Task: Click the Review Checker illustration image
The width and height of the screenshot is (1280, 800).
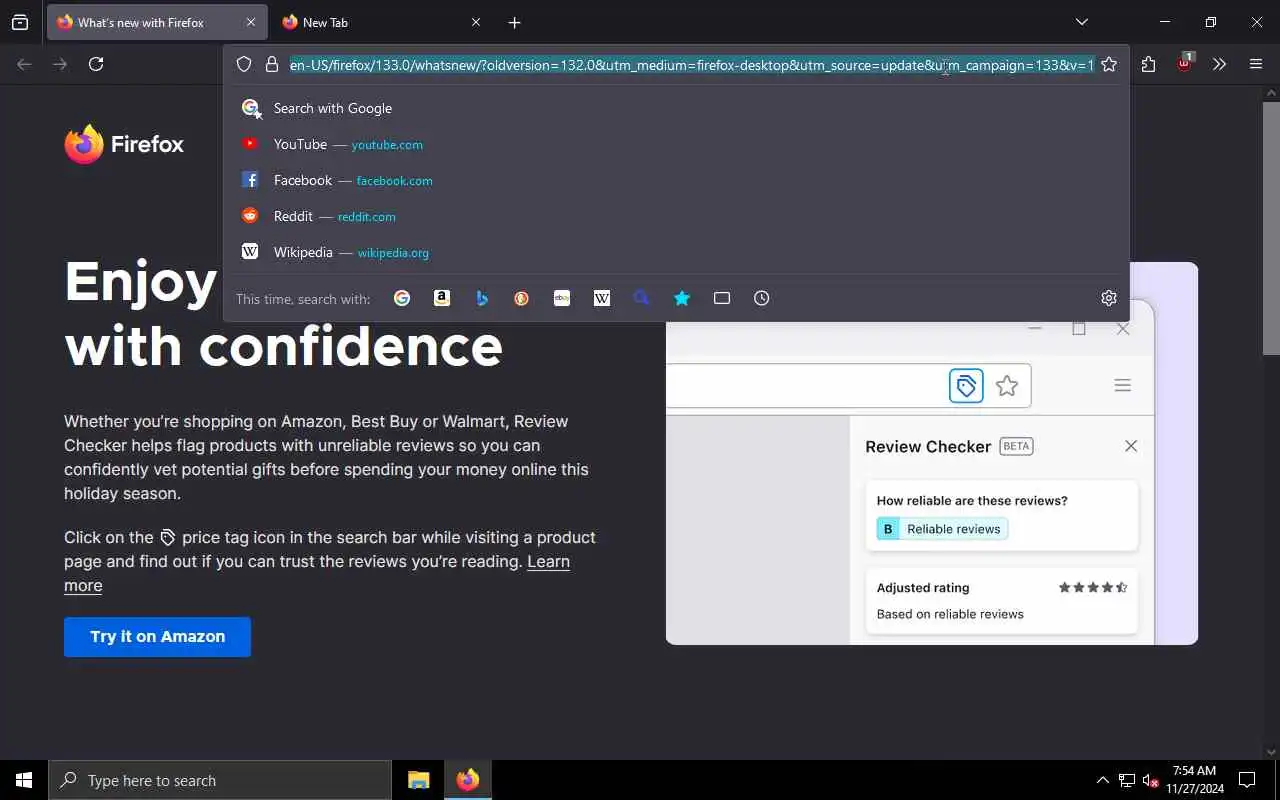Action: coord(932,453)
